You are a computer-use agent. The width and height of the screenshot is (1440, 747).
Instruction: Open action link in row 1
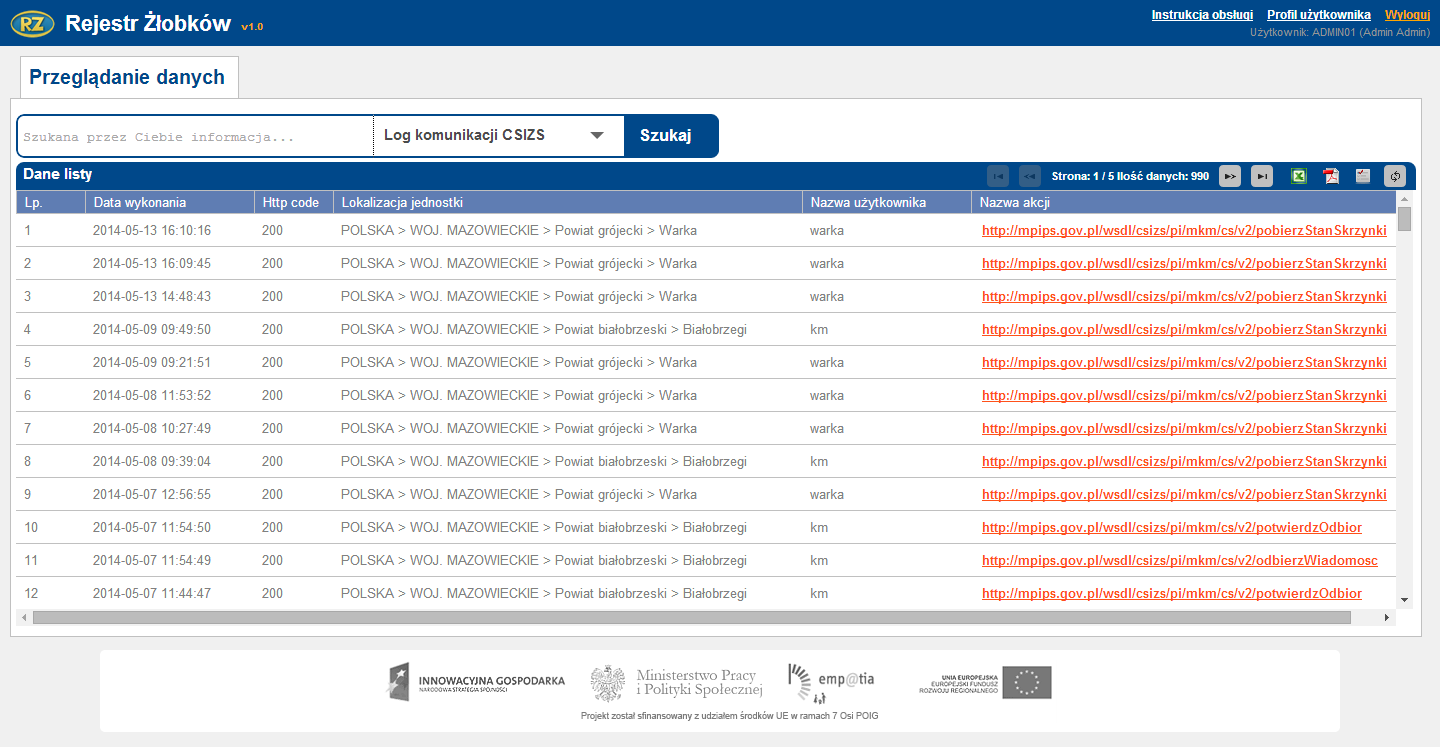[1184, 230]
